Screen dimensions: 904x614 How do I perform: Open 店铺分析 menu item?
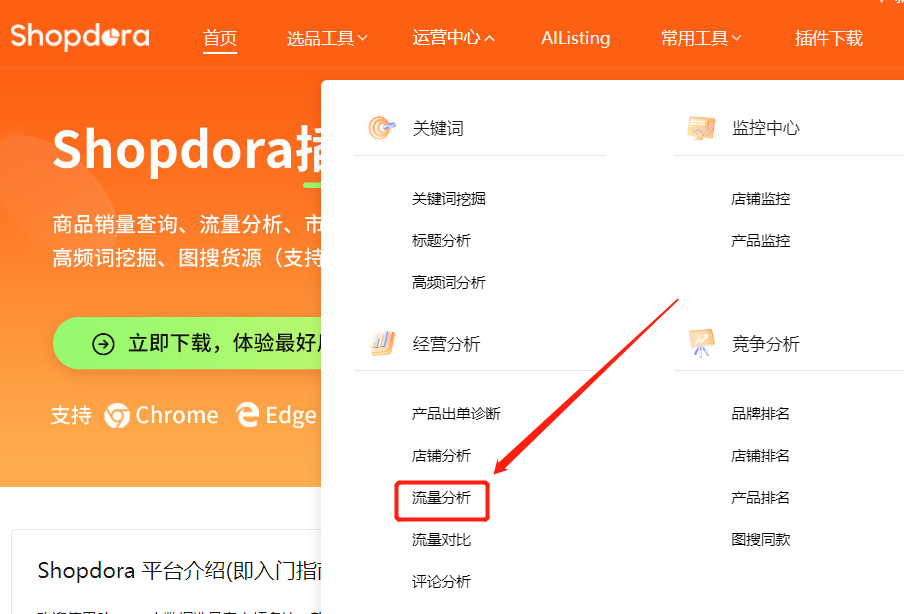pyautogui.click(x=441, y=455)
